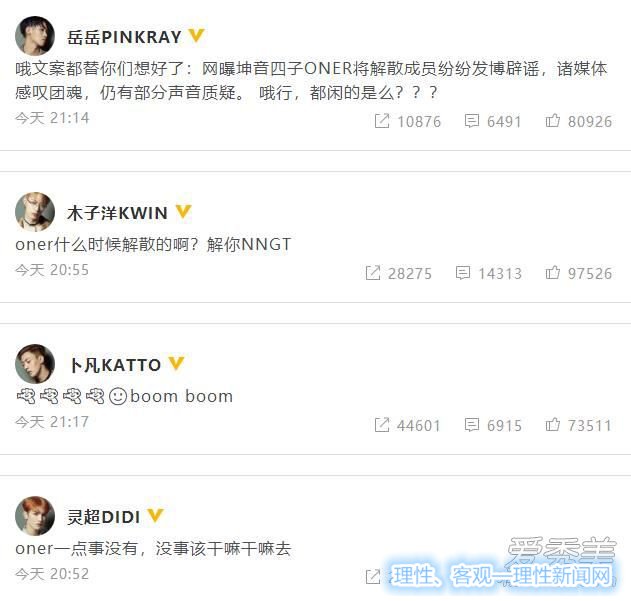
Task: Repost the 灵超DIDI post
Action: coord(373,576)
